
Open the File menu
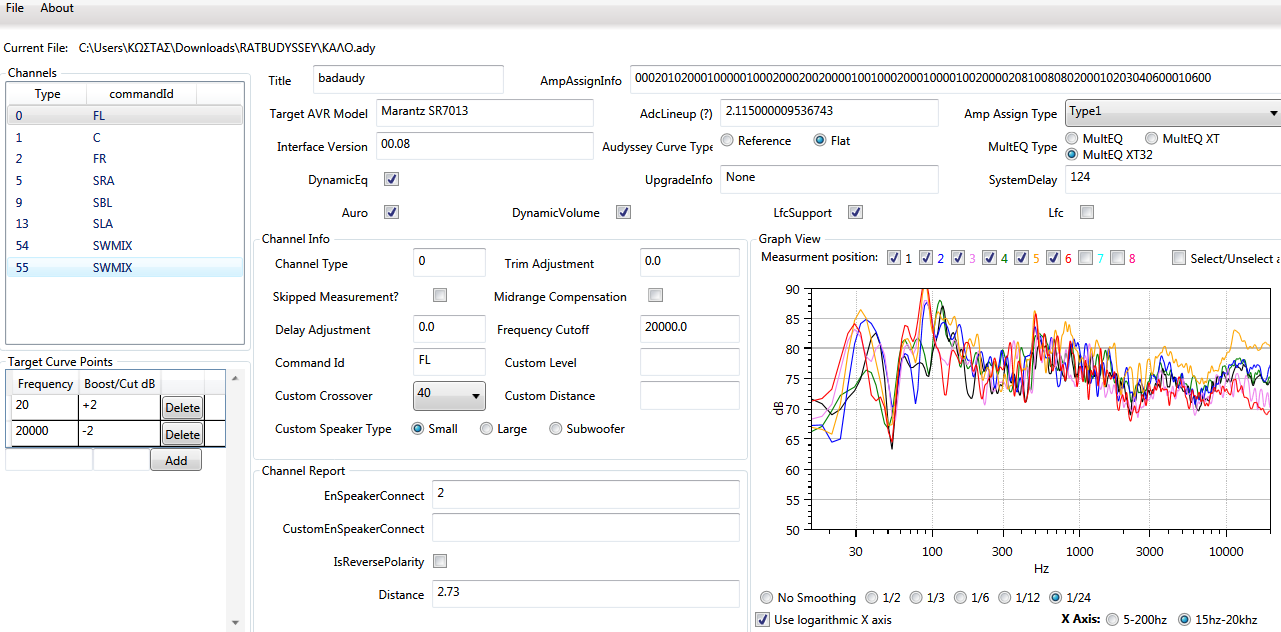tap(15, 8)
